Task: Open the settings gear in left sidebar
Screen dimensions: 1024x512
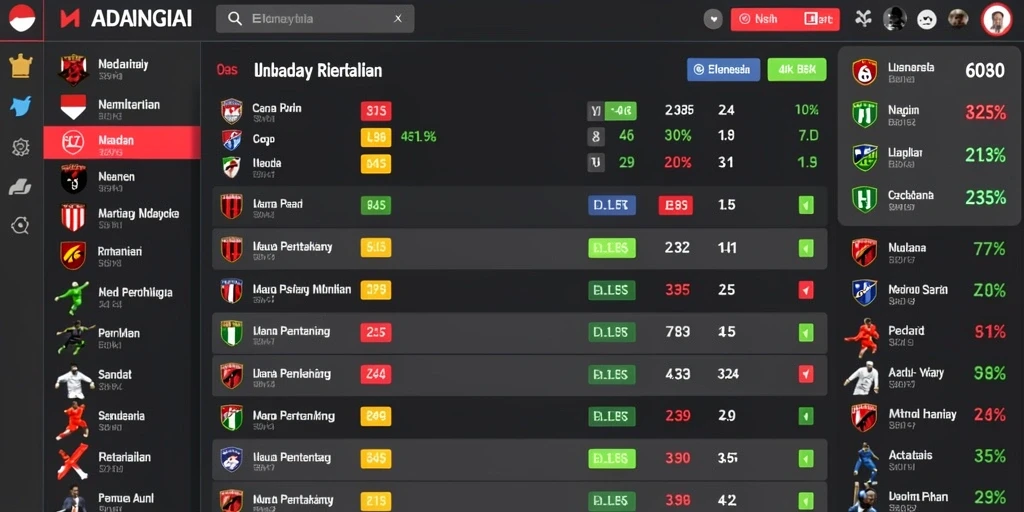Action: [x=21, y=148]
